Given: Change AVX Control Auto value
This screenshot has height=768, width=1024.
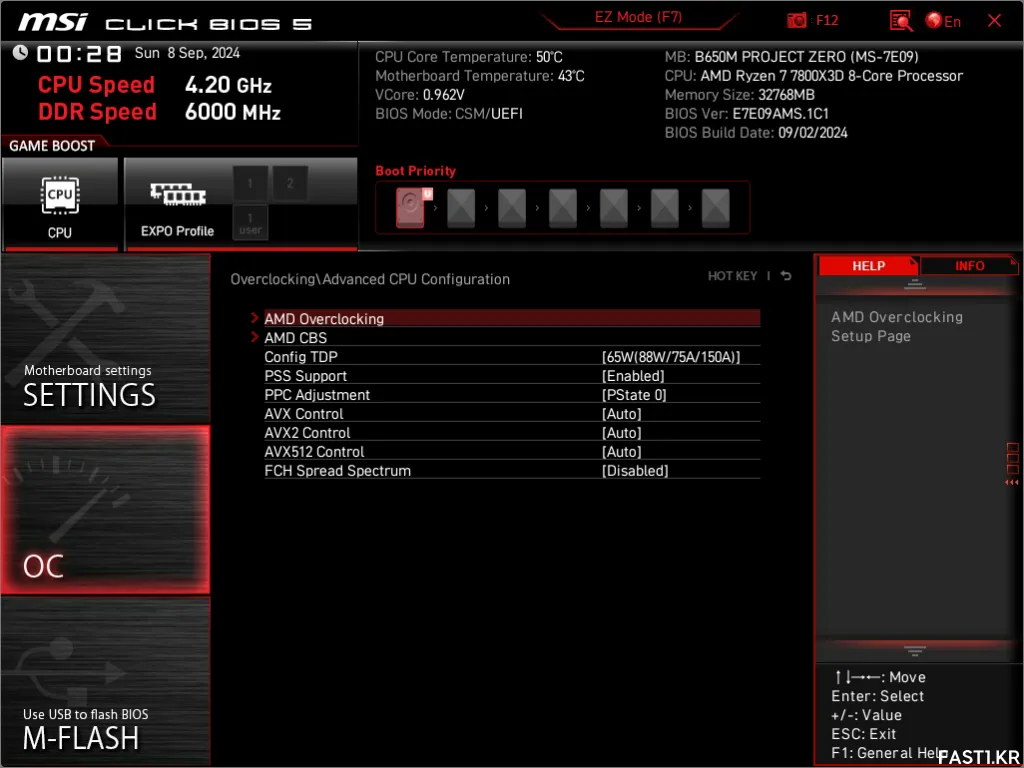Looking at the screenshot, I should click(x=621, y=413).
